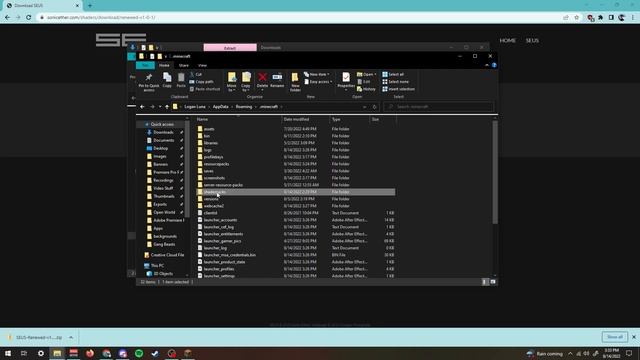This screenshot has height=360, width=640.
Task: Collapse the ribbon with the chevron
Action: point(487,65)
